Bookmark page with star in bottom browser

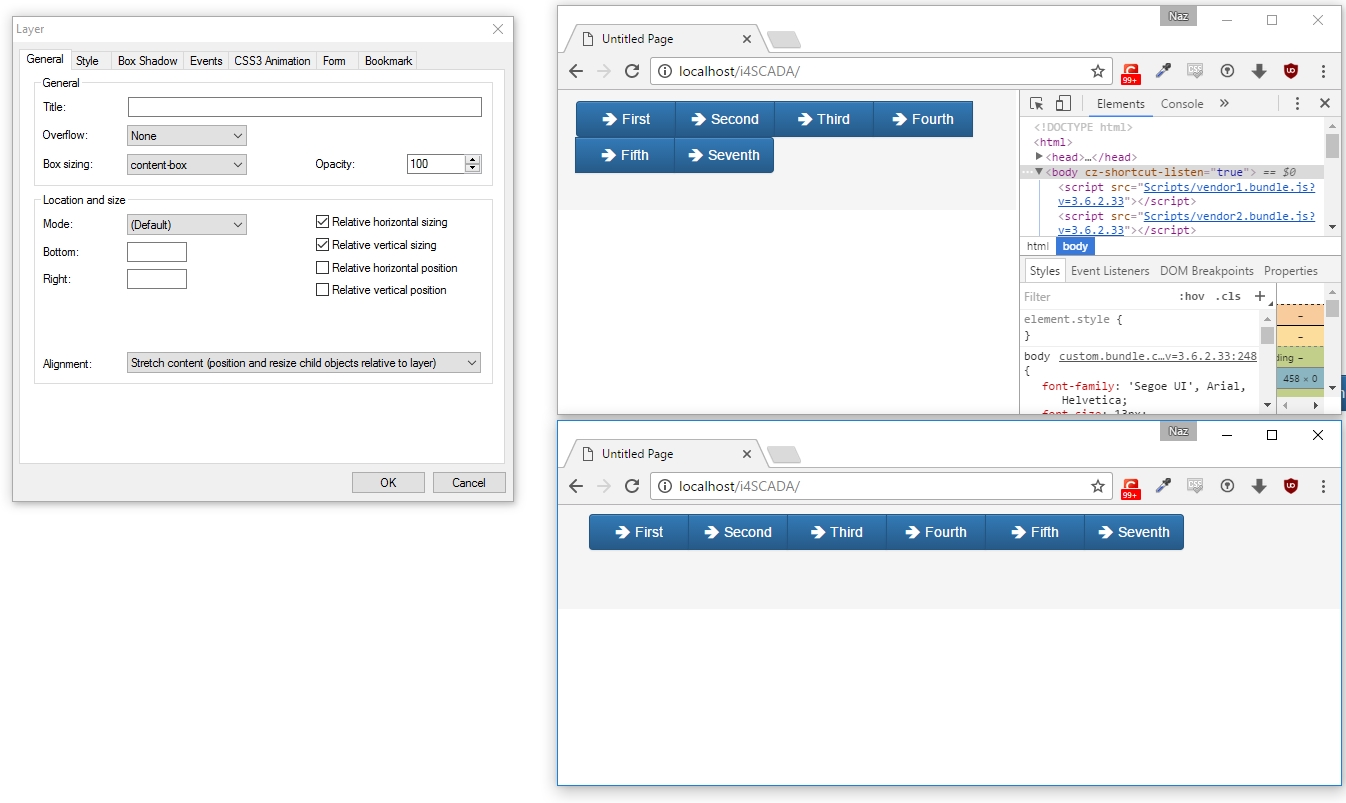click(1098, 486)
